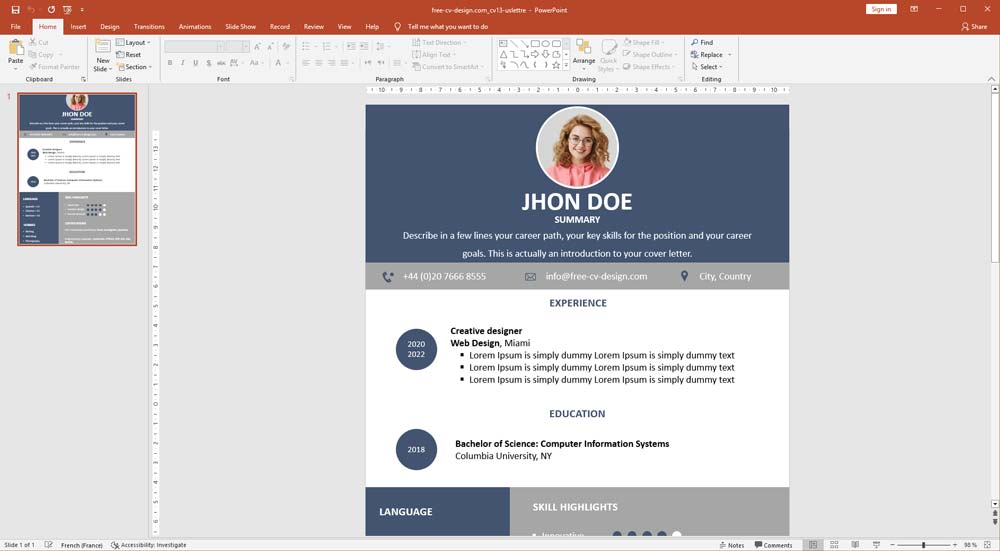This screenshot has width=1000, height=551.
Task: Apply Underline formatting
Action: 195,62
